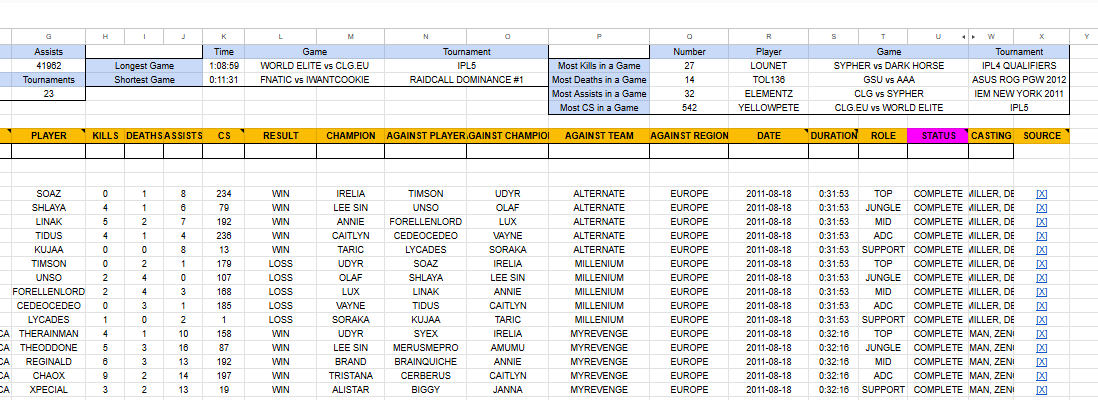Screen dimensions: 1098x400
Task: Click the Most Kills in a Game cell
Action: click(599, 66)
